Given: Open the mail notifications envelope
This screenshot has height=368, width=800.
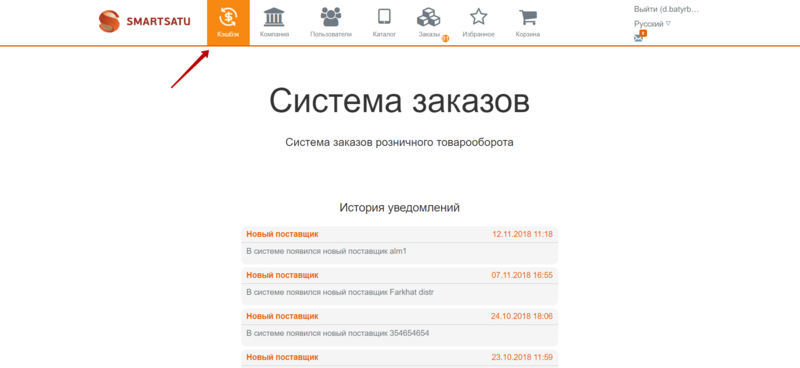Looking at the screenshot, I should point(638,38).
